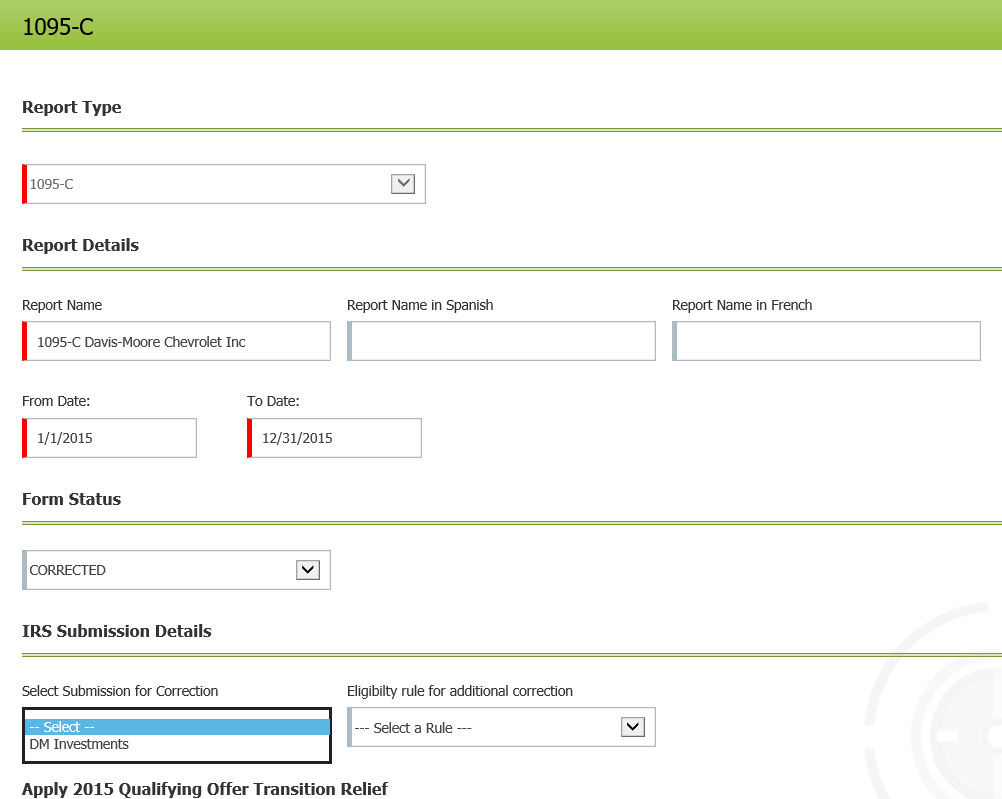Click the Form Status section heading
The height and width of the screenshot is (799, 1002).
pyautogui.click(x=71, y=499)
